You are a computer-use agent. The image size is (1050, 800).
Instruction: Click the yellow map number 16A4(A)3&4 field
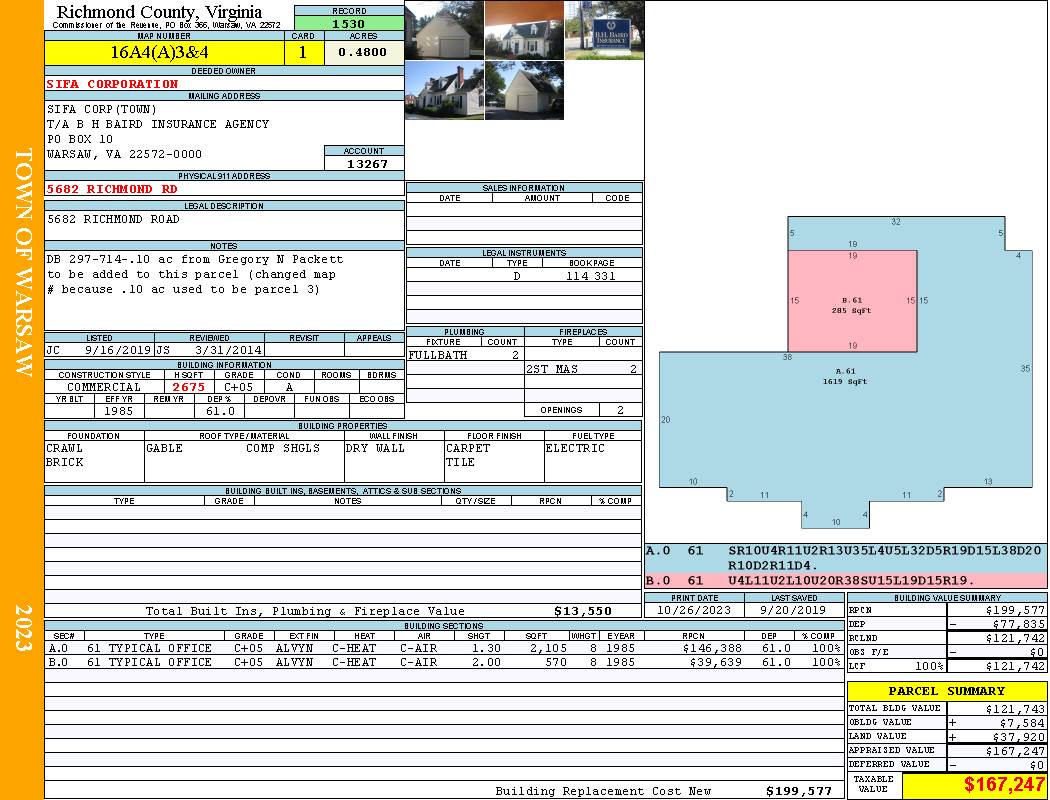pos(164,52)
